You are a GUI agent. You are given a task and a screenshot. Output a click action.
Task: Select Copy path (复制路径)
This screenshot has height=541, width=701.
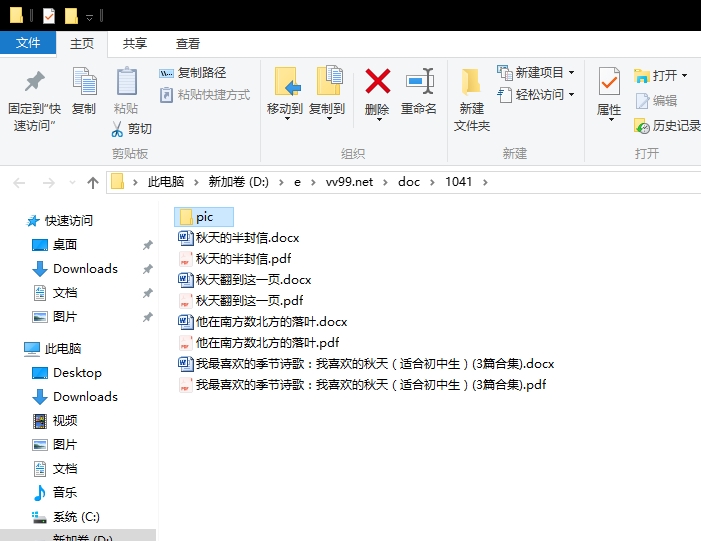(x=193, y=73)
